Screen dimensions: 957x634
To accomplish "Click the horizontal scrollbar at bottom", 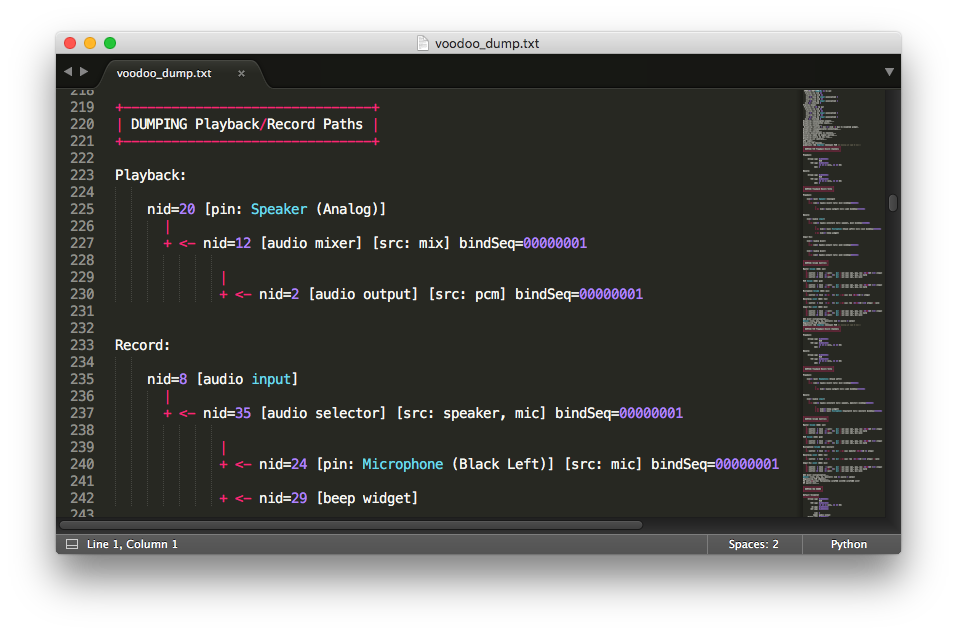I will (x=351, y=525).
